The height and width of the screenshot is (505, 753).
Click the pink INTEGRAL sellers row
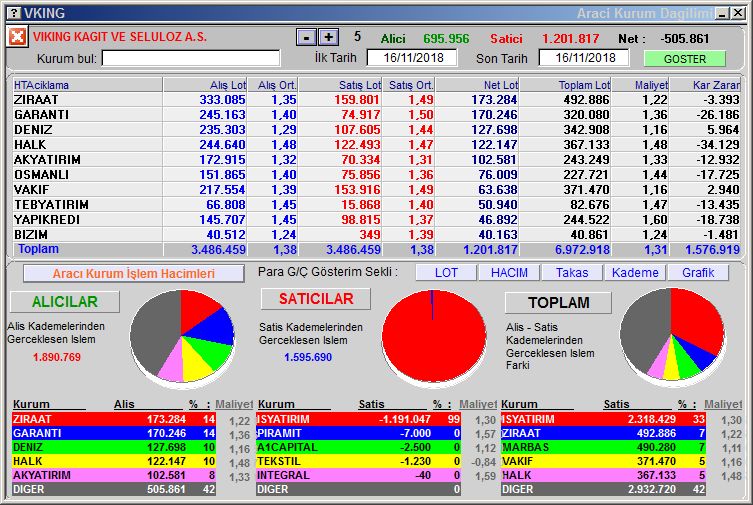(359, 475)
